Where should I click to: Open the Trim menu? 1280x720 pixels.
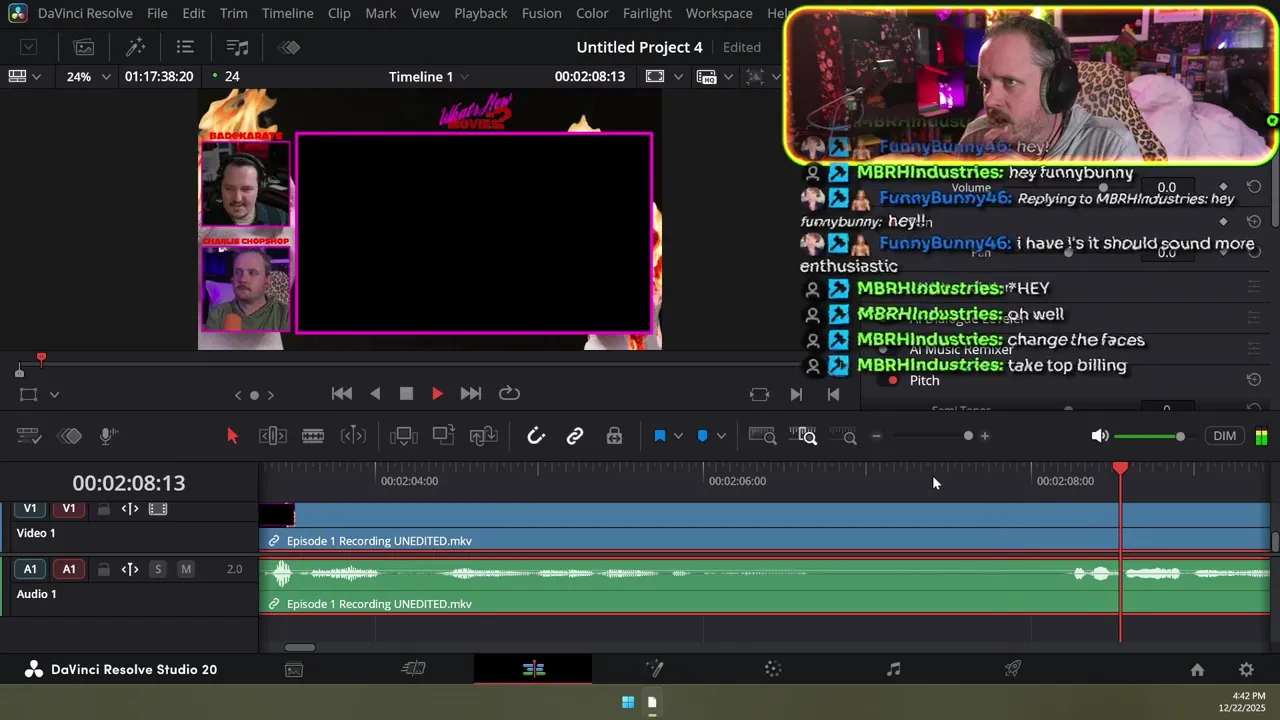pyautogui.click(x=233, y=13)
